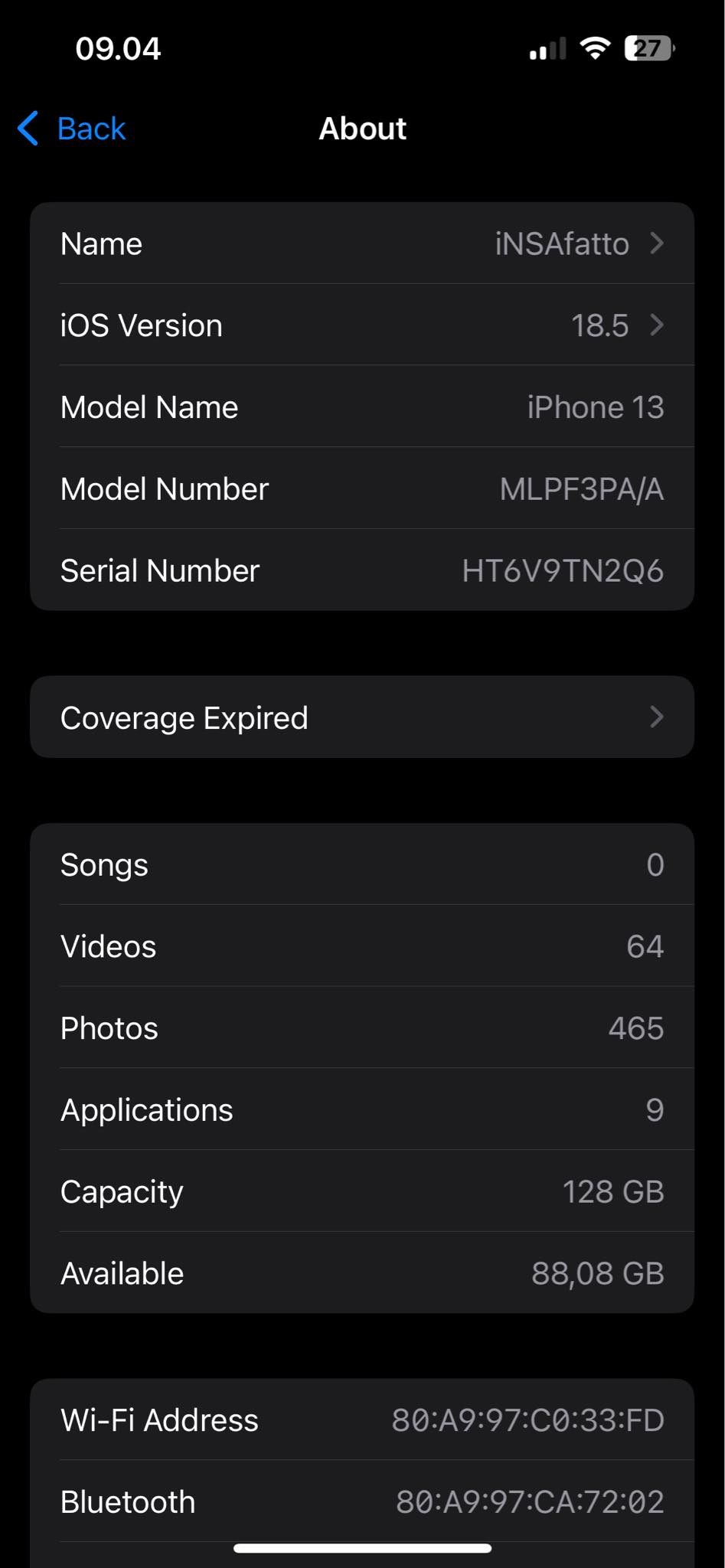Tap the iOS version 18.5 value

(599, 326)
